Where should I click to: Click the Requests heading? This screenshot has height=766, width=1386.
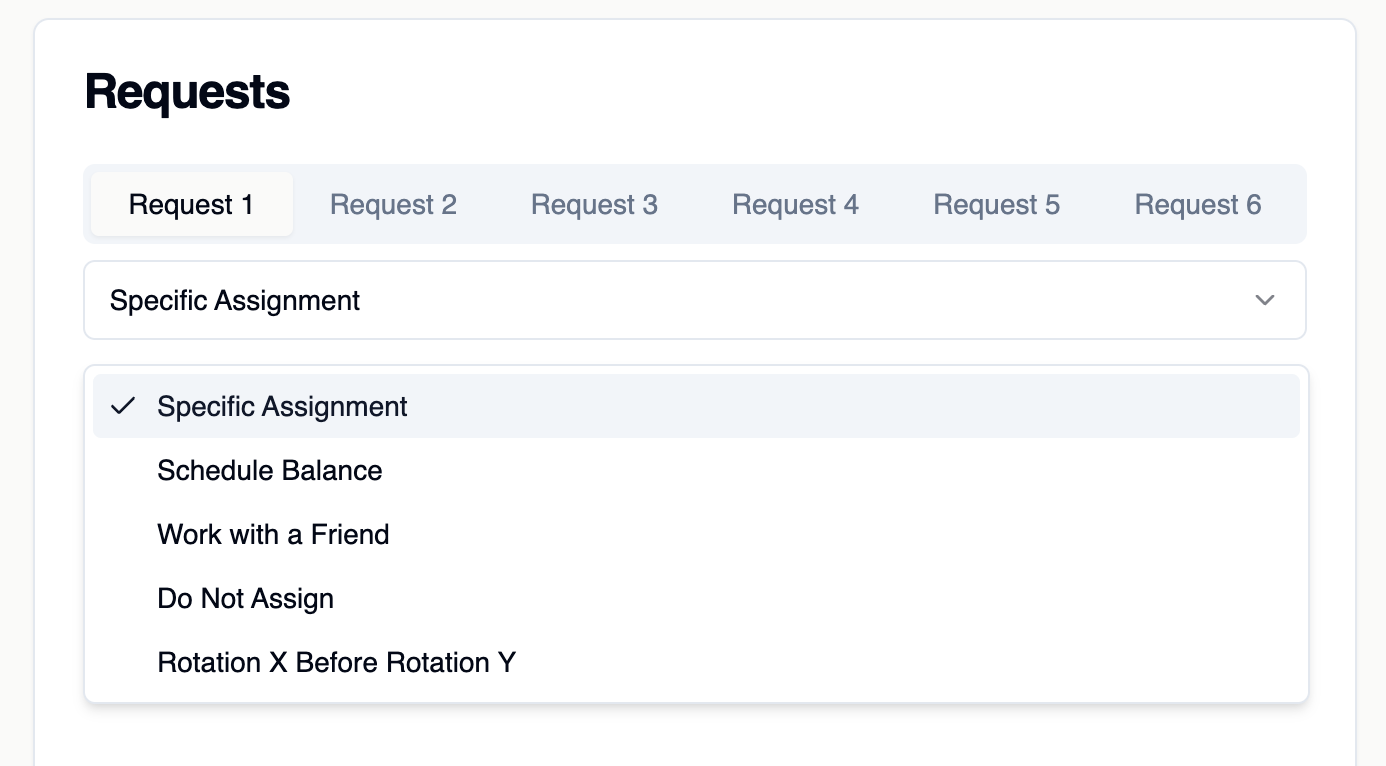tap(186, 91)
